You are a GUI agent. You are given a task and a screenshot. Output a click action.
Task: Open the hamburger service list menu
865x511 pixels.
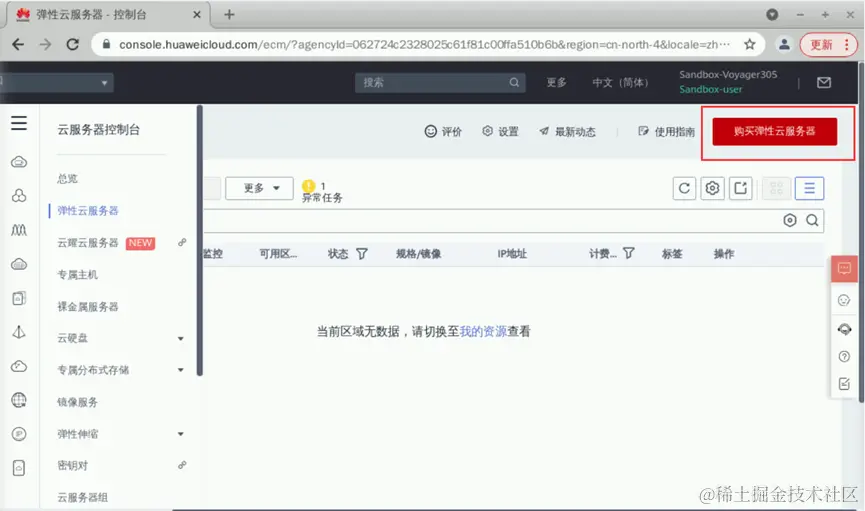pyautogui.click(x=19, y=123)
